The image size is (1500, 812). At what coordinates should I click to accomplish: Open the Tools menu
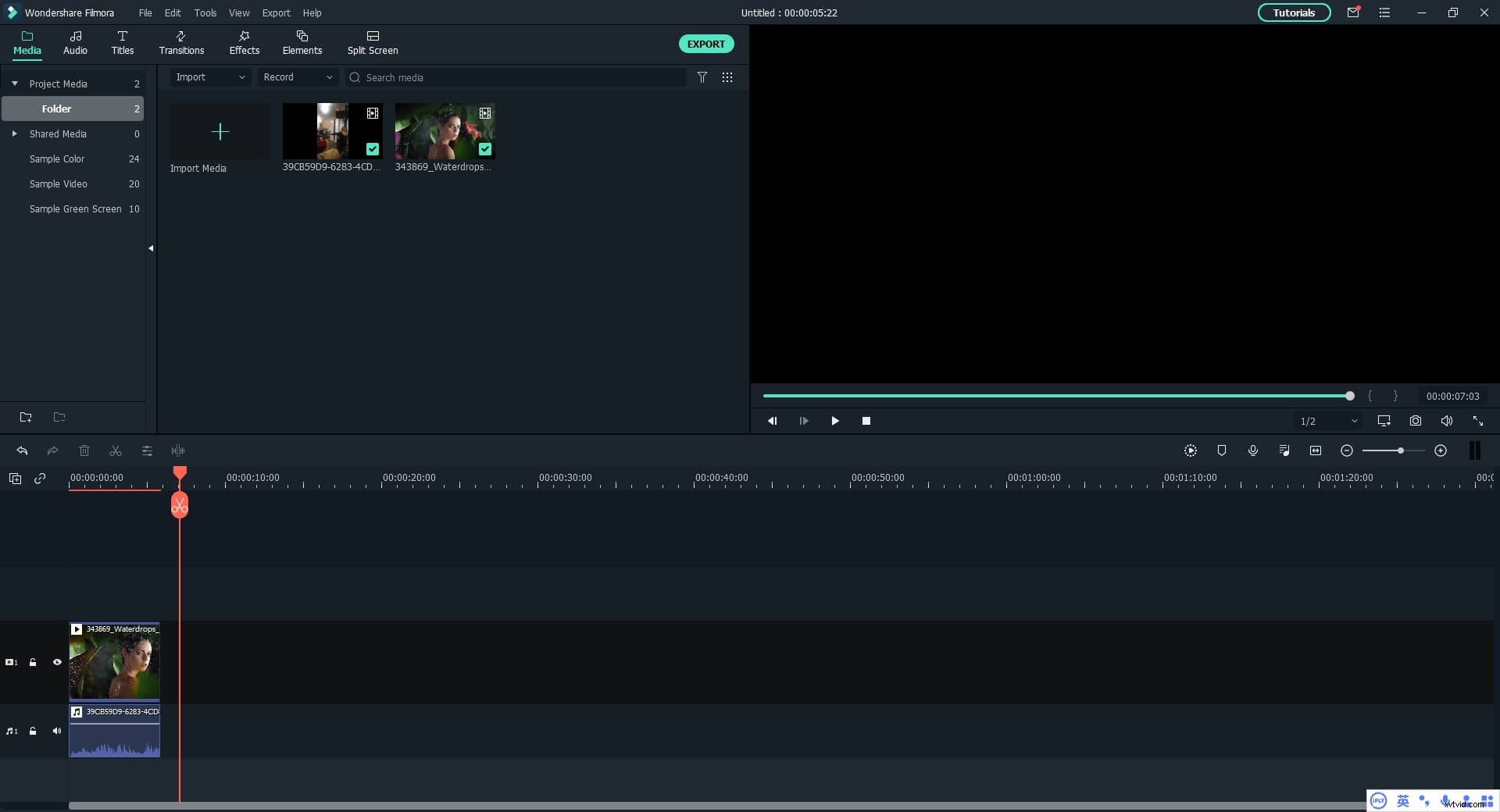click(205, 12)
